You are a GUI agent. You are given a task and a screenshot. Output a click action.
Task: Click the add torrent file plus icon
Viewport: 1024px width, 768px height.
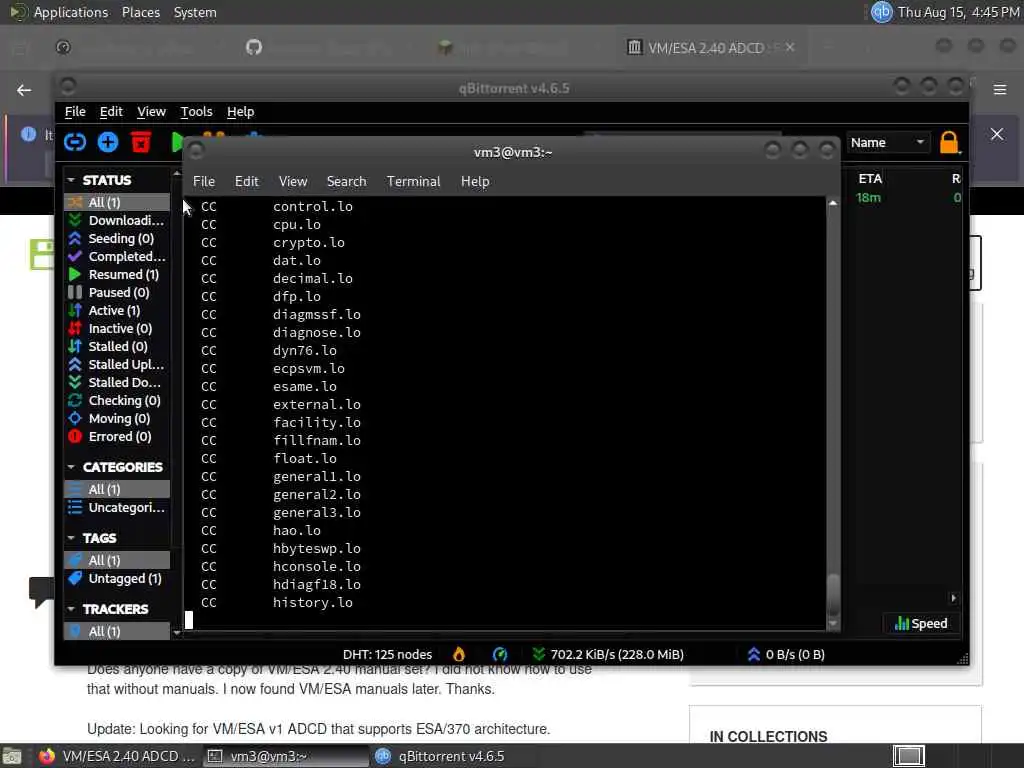(x=108, y=142)
